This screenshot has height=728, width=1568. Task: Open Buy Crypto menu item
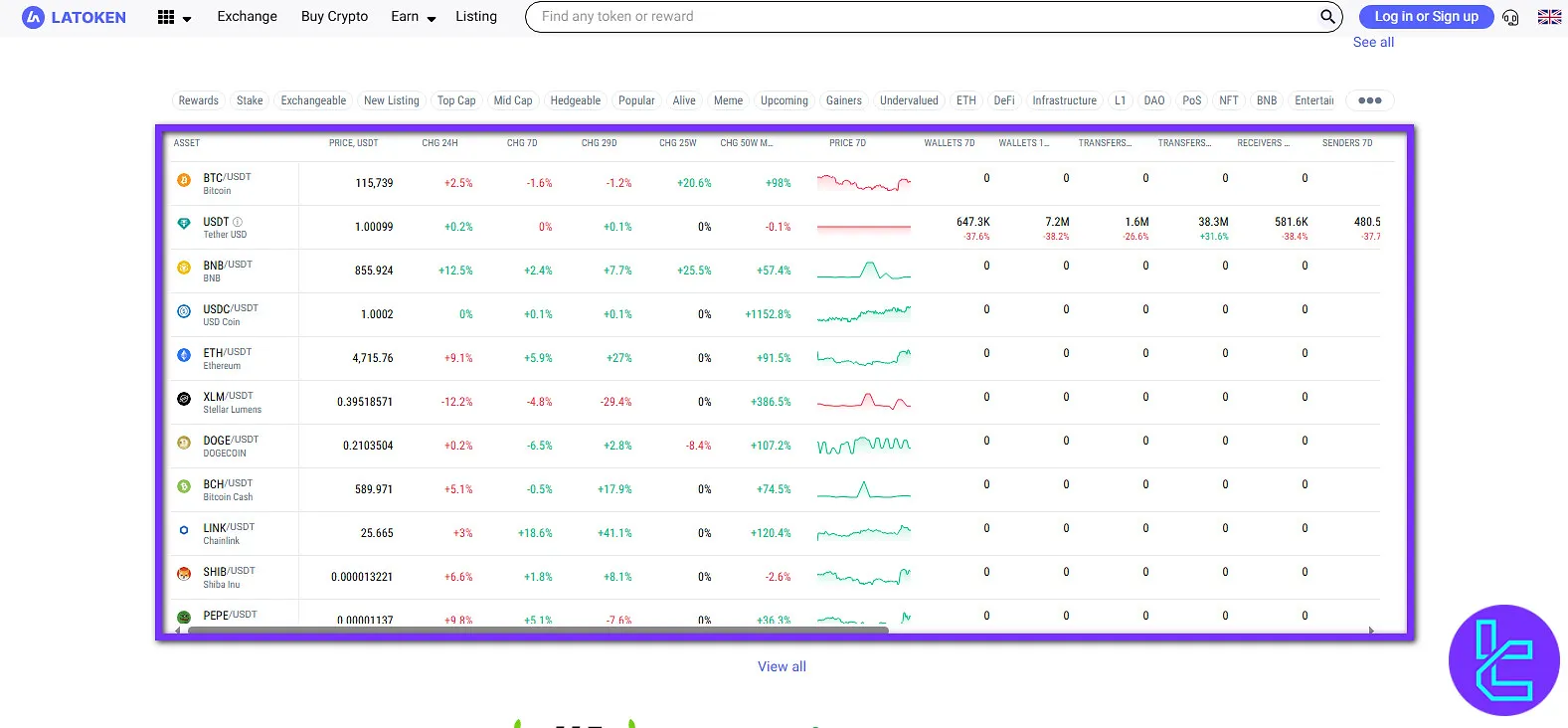point(334,17)
